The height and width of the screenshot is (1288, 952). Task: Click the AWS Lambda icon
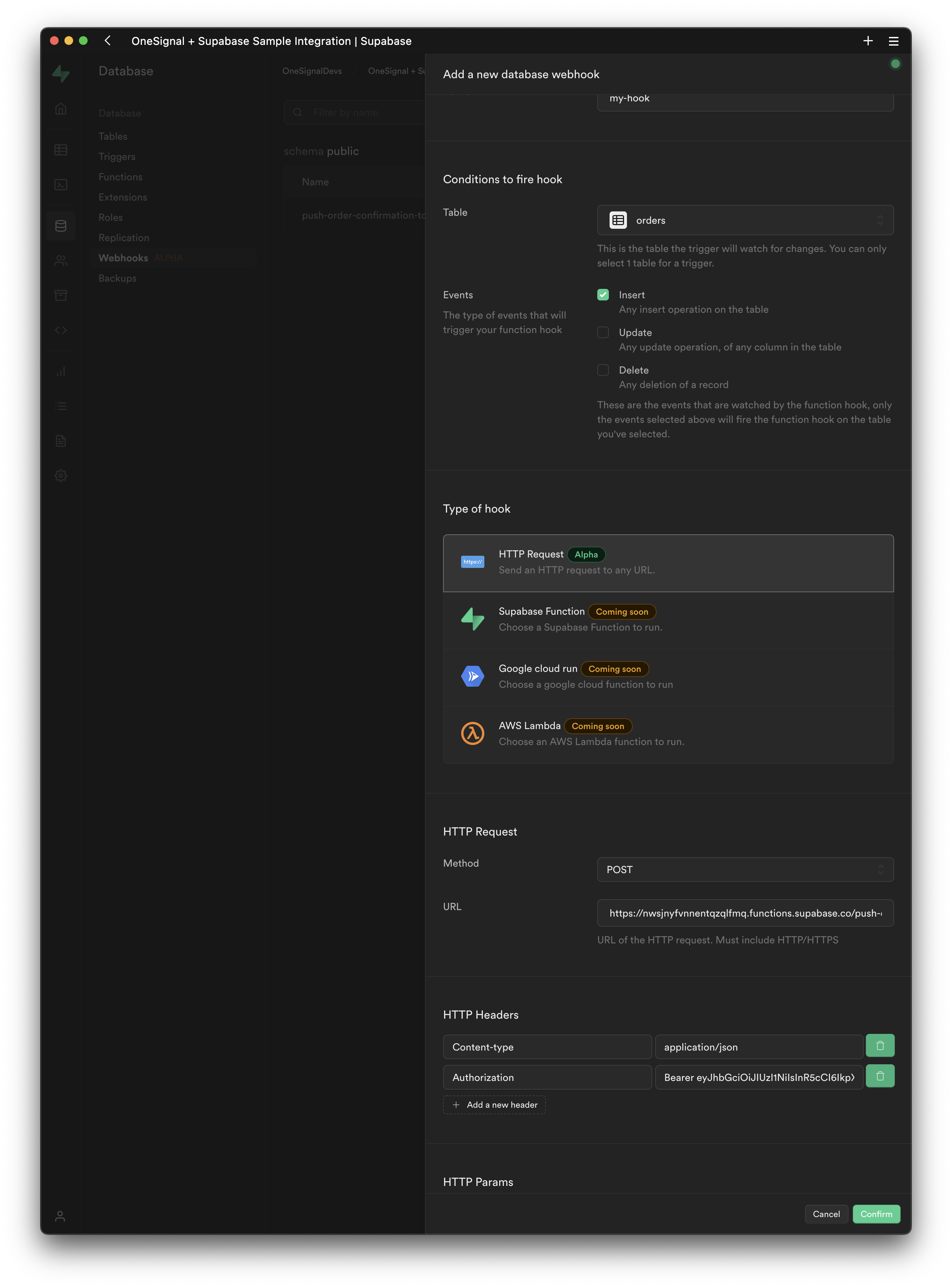tap(472, 733)
